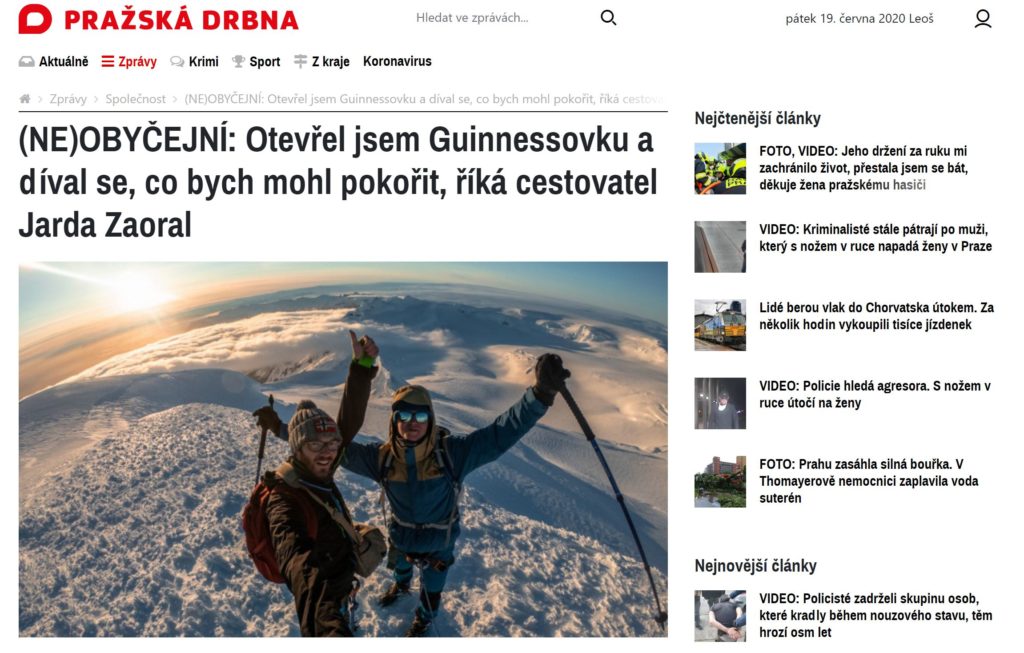
Task: Click the Krimi speech bubble icon
Action: [x=177, y=61]
